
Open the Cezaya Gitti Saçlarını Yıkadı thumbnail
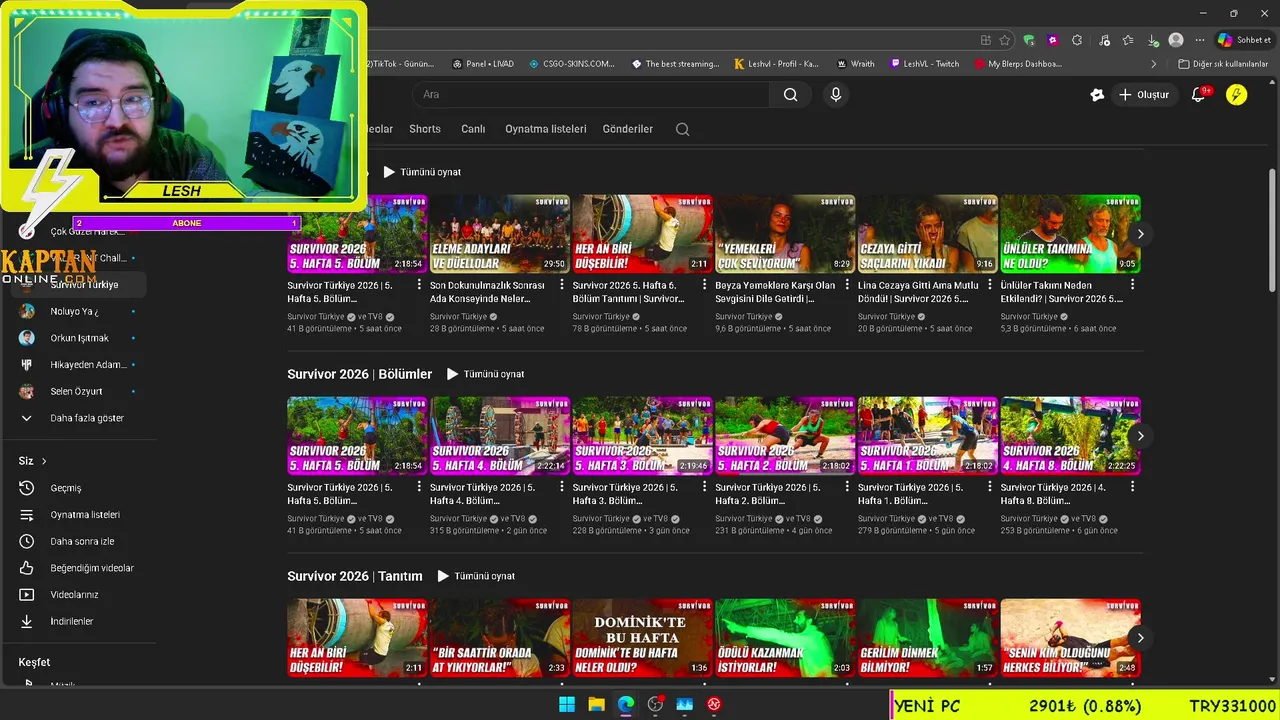(x=928, y=234)
